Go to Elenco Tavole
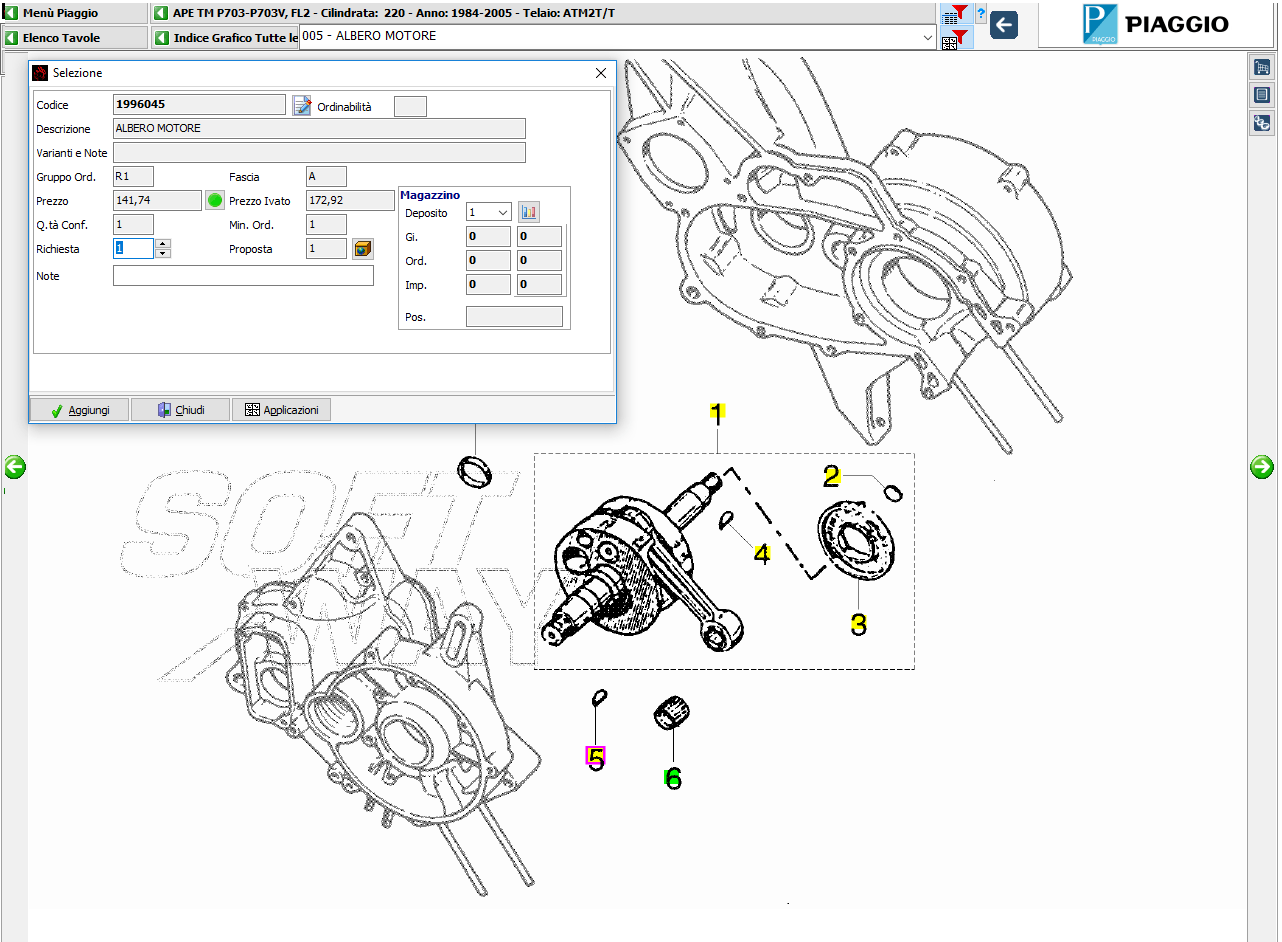 click(x=66, y=38)
